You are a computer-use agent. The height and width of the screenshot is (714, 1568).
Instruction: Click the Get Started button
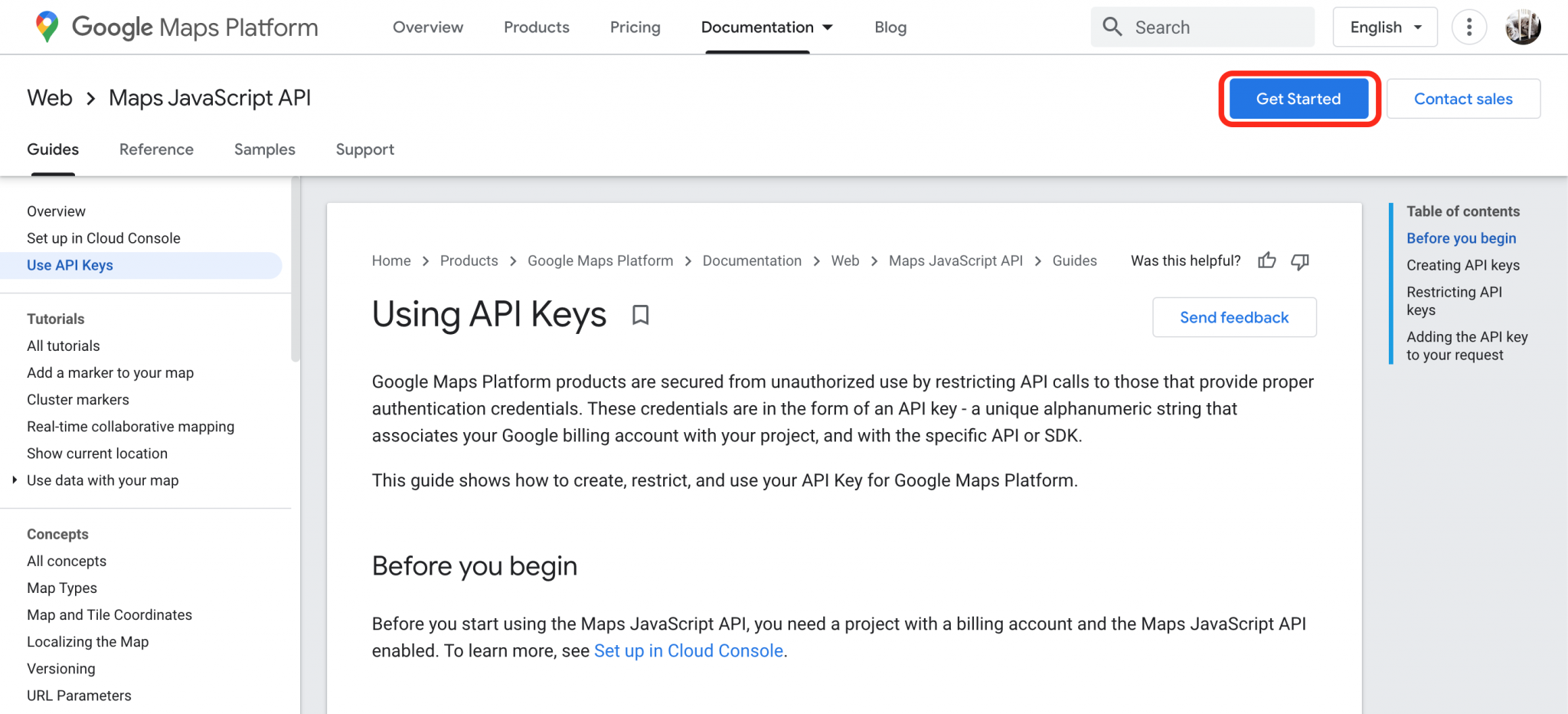(1298, 98)
